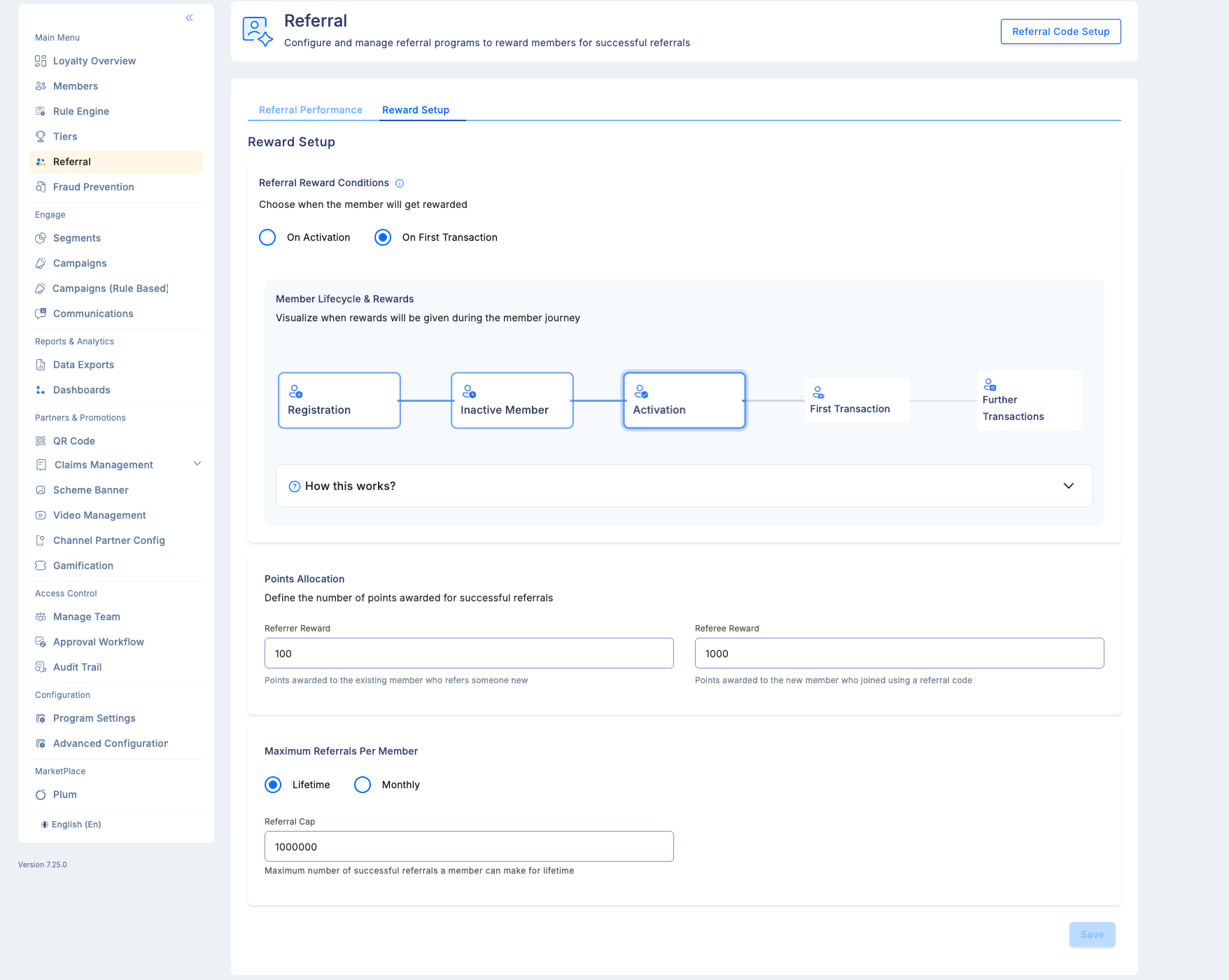
Task: Select the On First Transaction radio button
Action: click(383, 237)
